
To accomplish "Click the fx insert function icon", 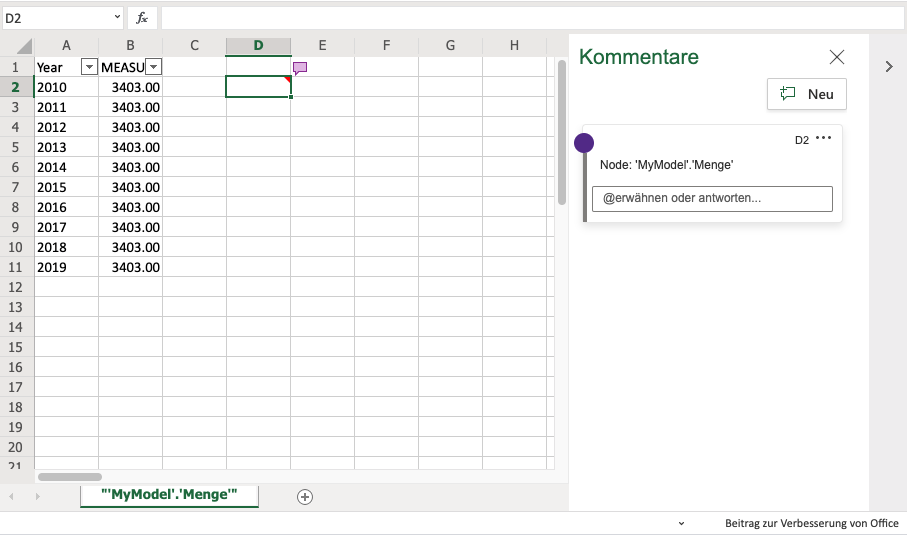I will (142, 18).
